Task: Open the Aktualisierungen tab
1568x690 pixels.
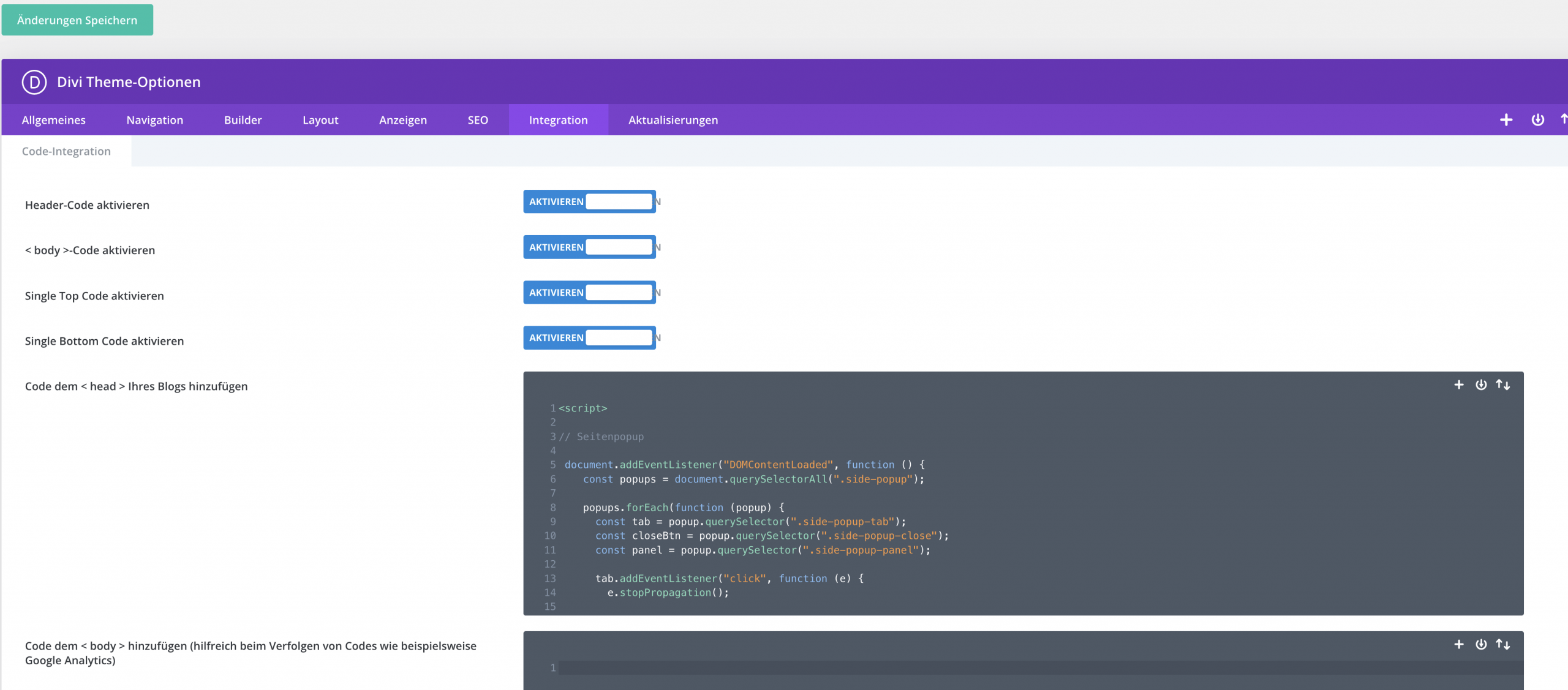Action: pyautogui.click(x=673, y=120)
